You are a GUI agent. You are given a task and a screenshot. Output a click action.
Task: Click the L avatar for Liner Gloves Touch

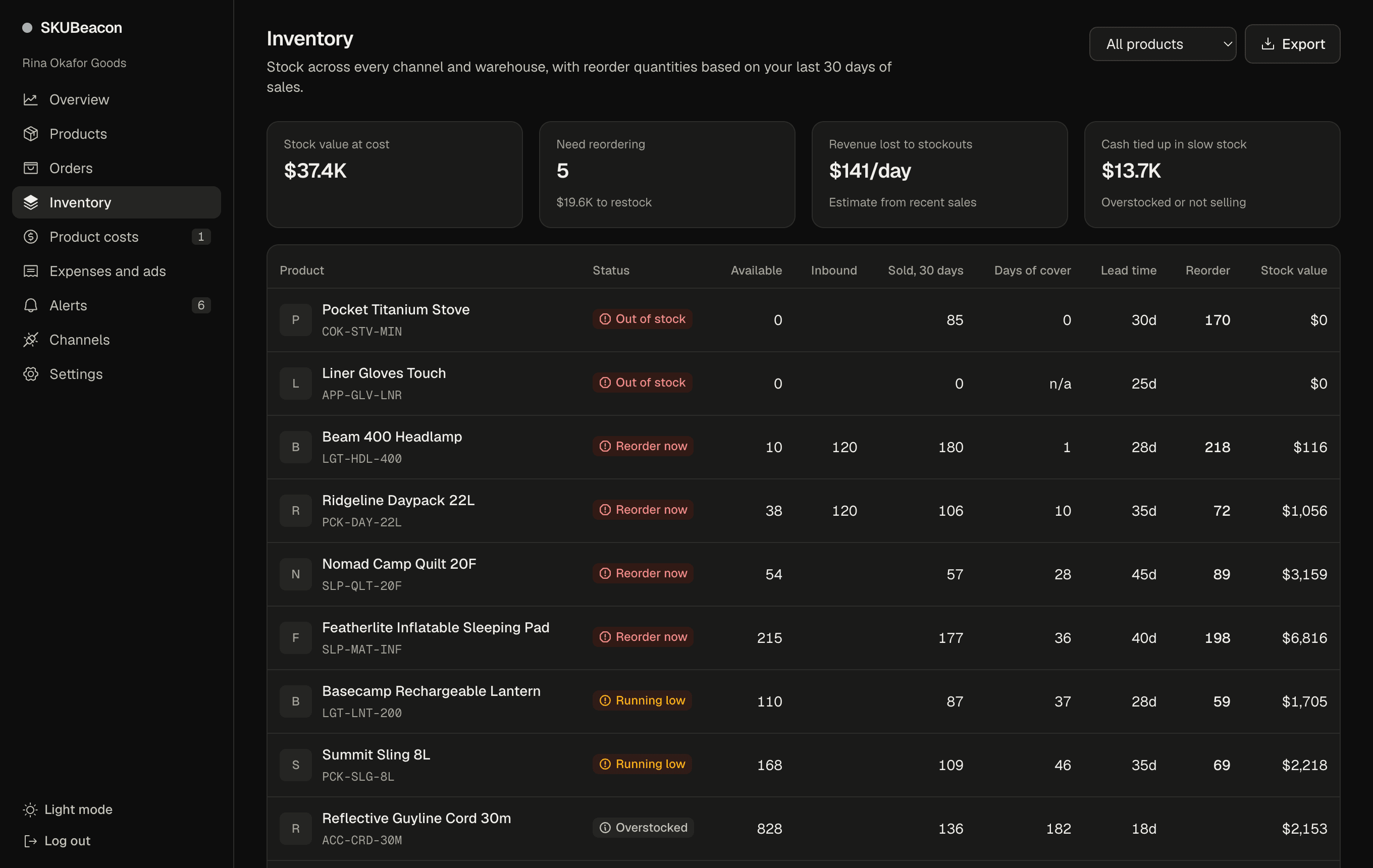click(x=295, y=384)
